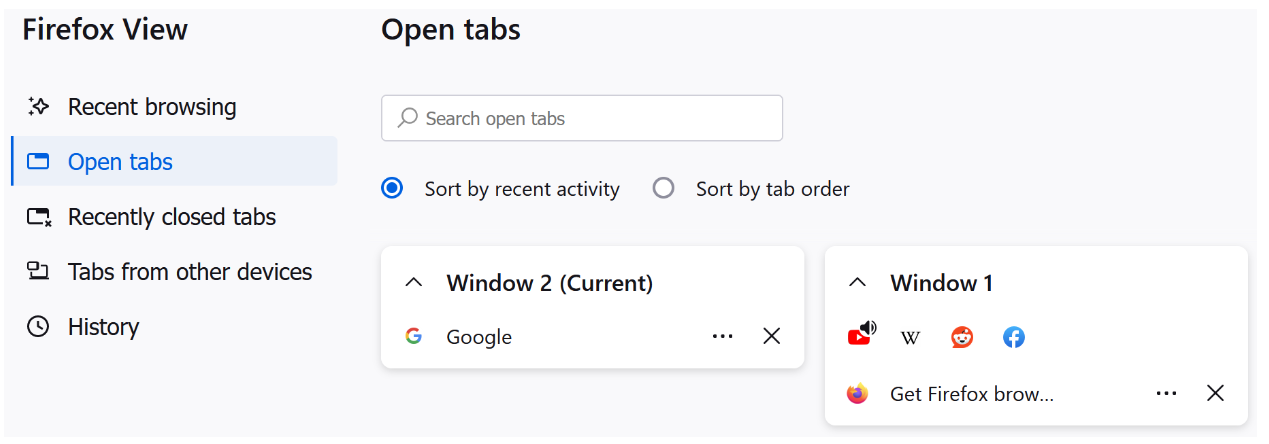Viewport: 1269px width, 444px height.
Task: Select Sort by recent activity
Action: [500, 188]
